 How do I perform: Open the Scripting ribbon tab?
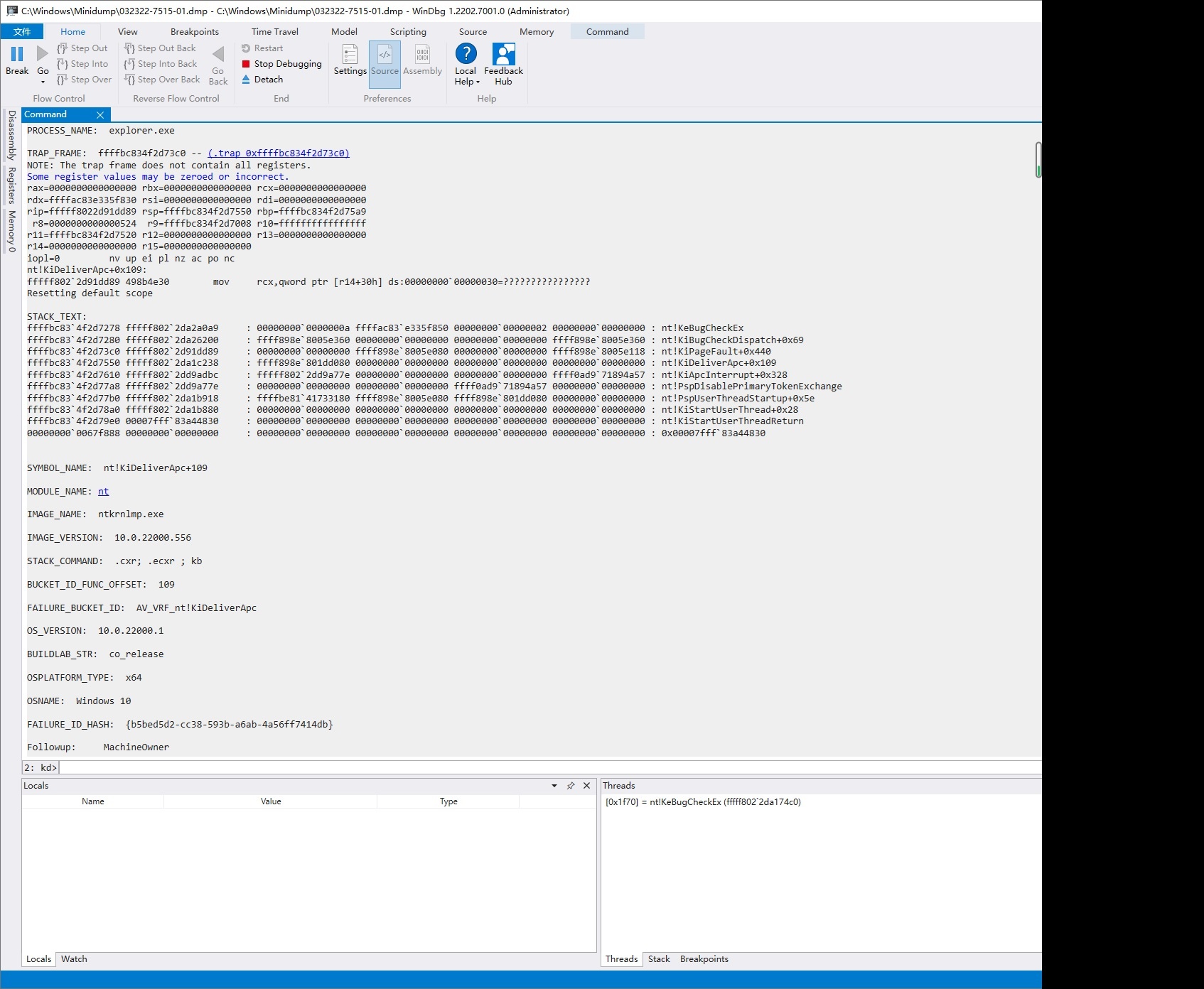click(x=408, y=32)
